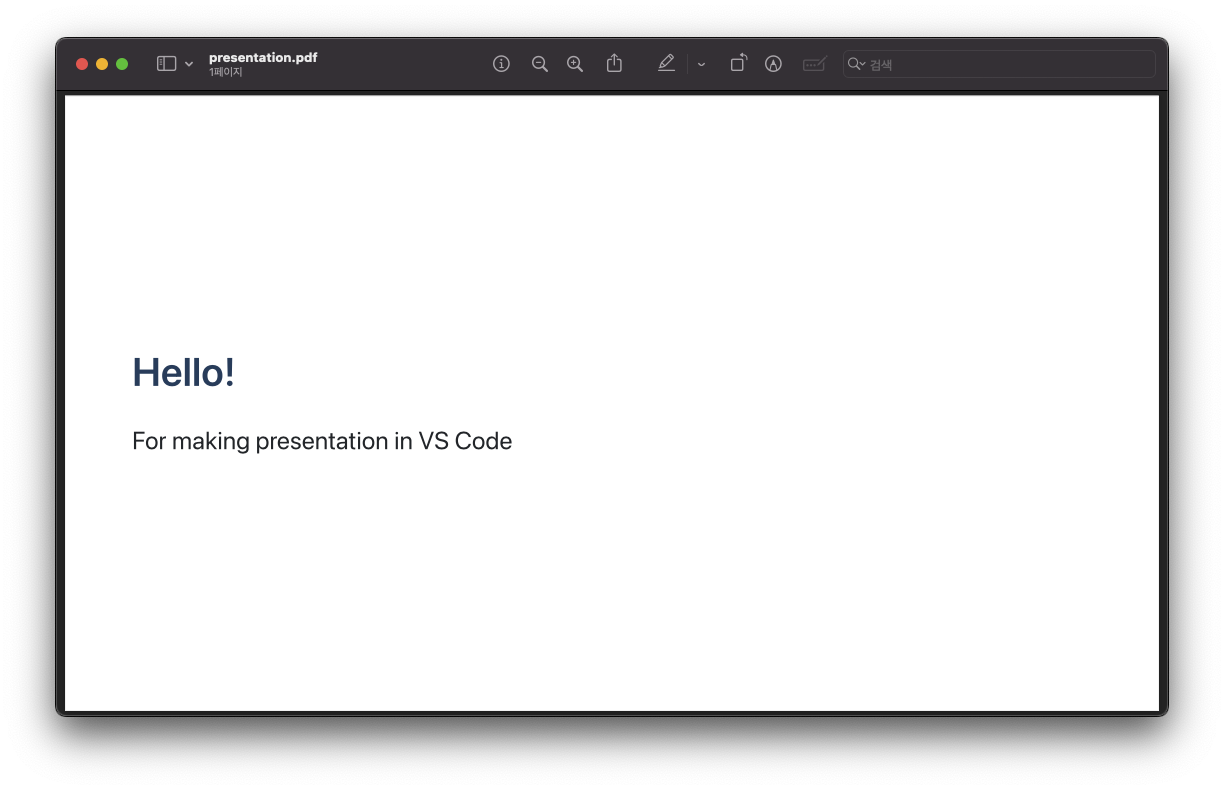Viewport: 1224px width, 790px height.
Task: Click the presentation.pdf window title
Action: (x=263, y=57)
